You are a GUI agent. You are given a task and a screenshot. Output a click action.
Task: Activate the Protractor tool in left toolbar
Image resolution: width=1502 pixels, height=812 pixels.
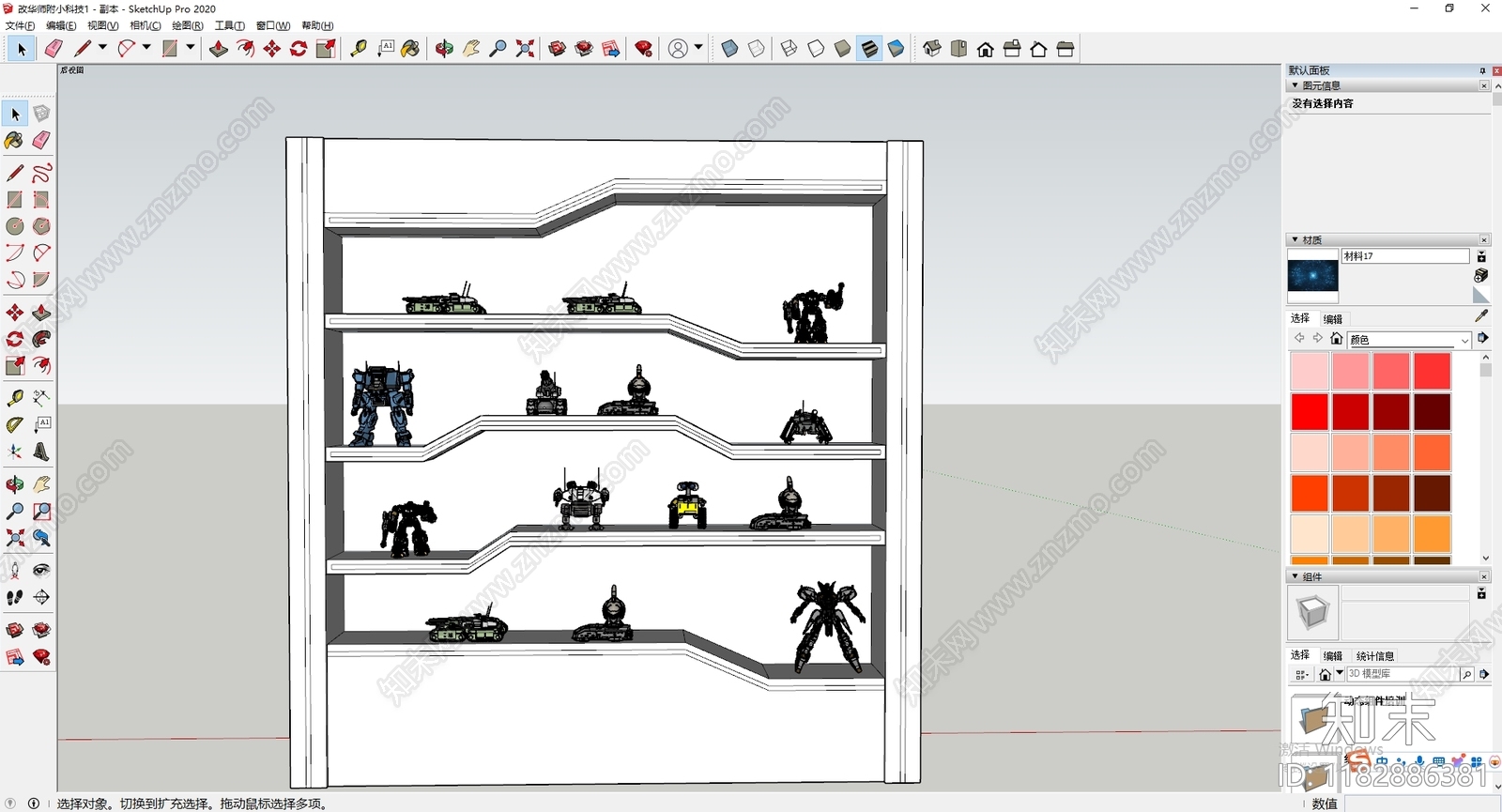[x=15, y=424]
